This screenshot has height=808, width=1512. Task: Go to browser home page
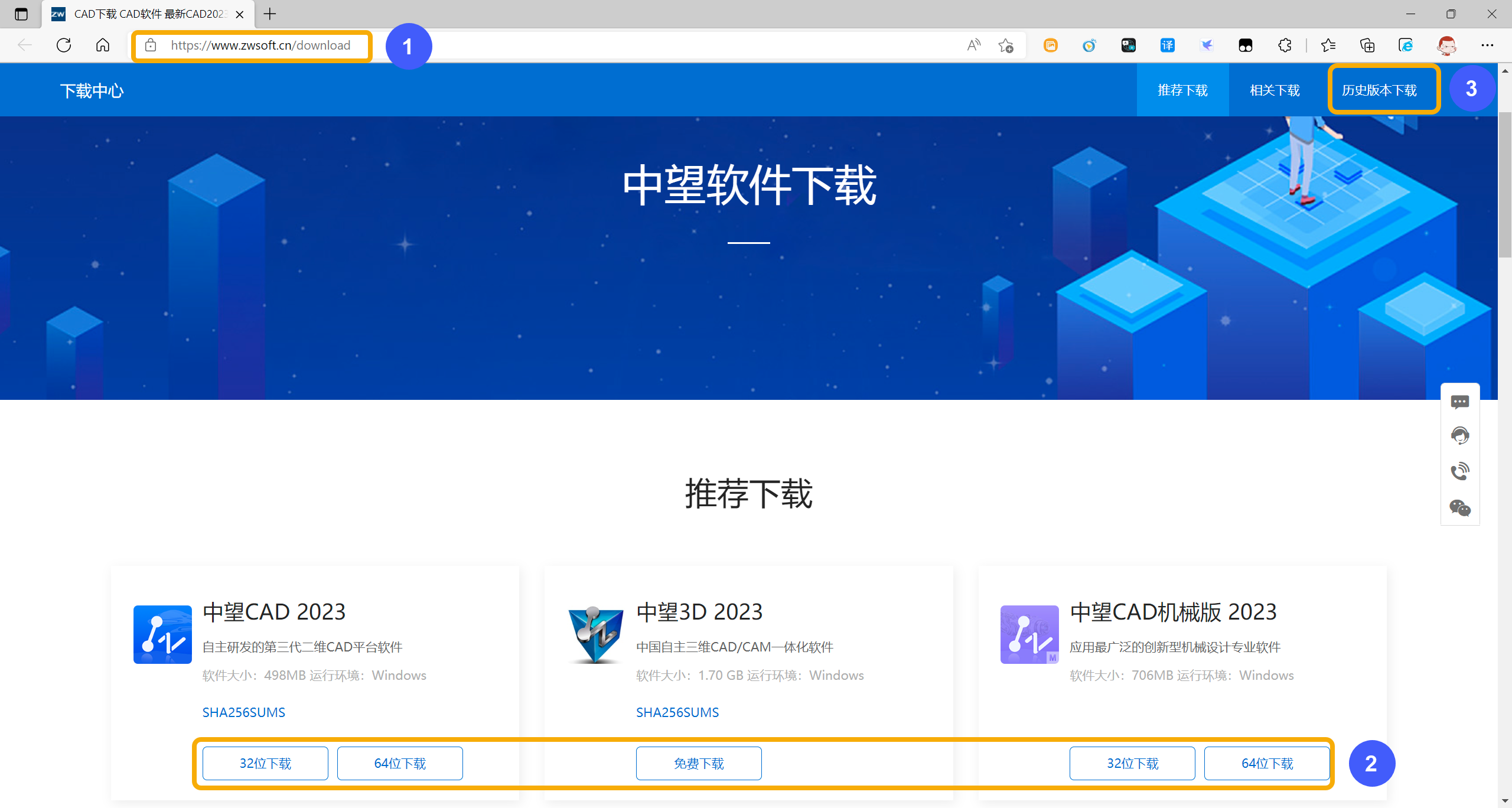tap(103, 45)
